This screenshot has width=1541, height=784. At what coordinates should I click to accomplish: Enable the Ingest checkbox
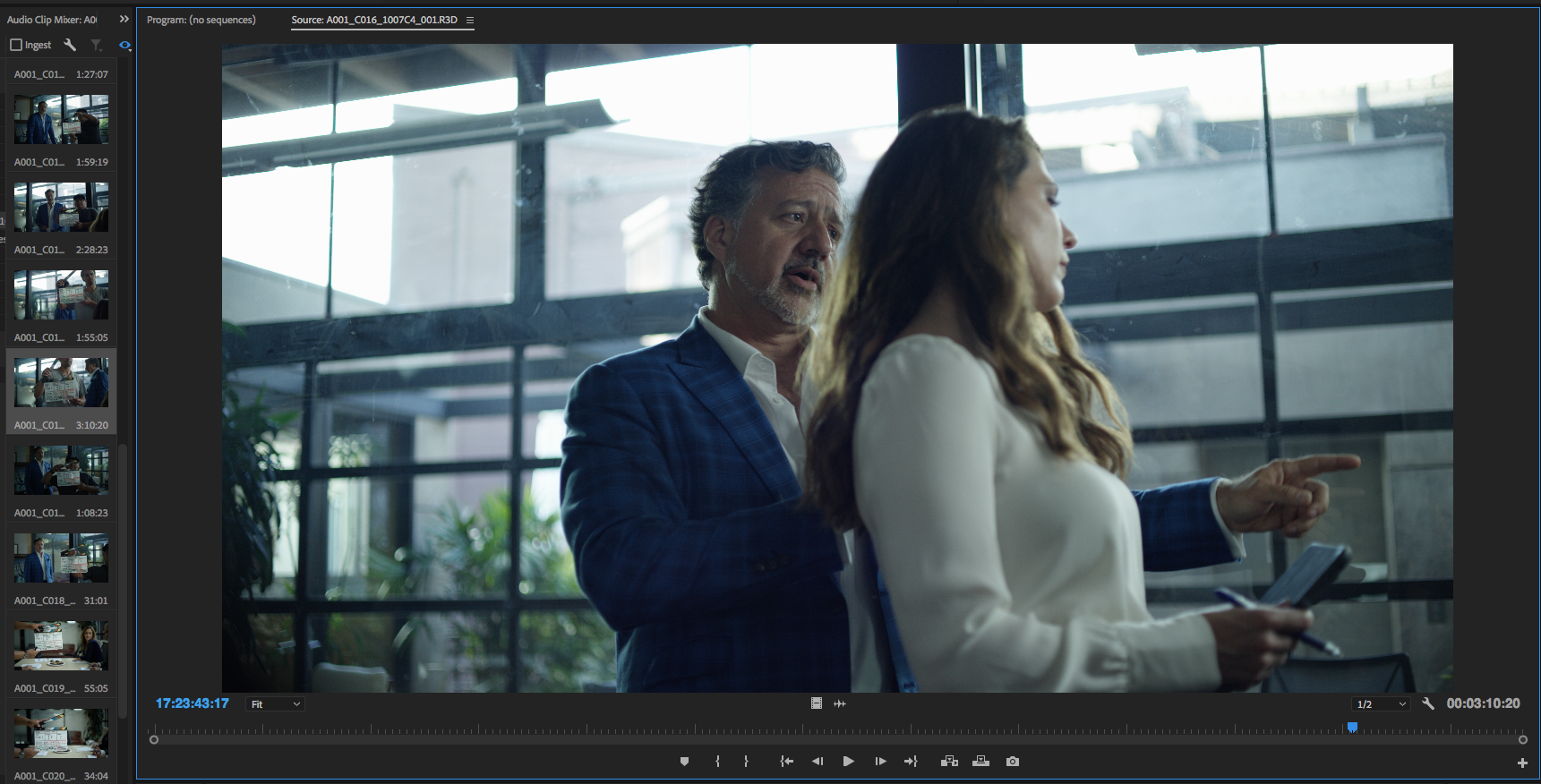click(x=16, y=45)
